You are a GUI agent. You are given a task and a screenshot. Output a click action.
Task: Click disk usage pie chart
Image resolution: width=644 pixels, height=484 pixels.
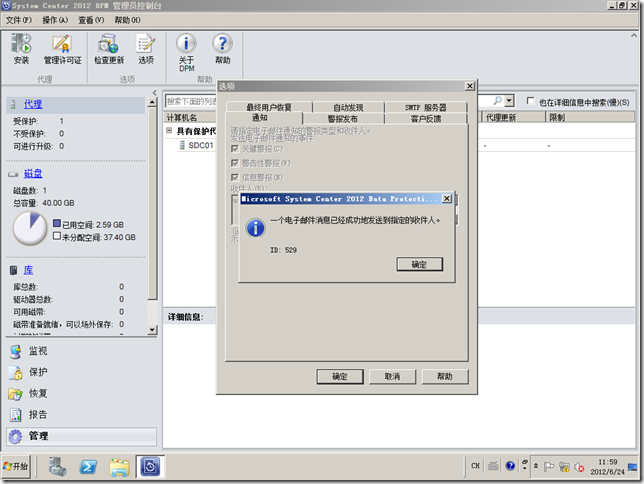tap(30, 228)
